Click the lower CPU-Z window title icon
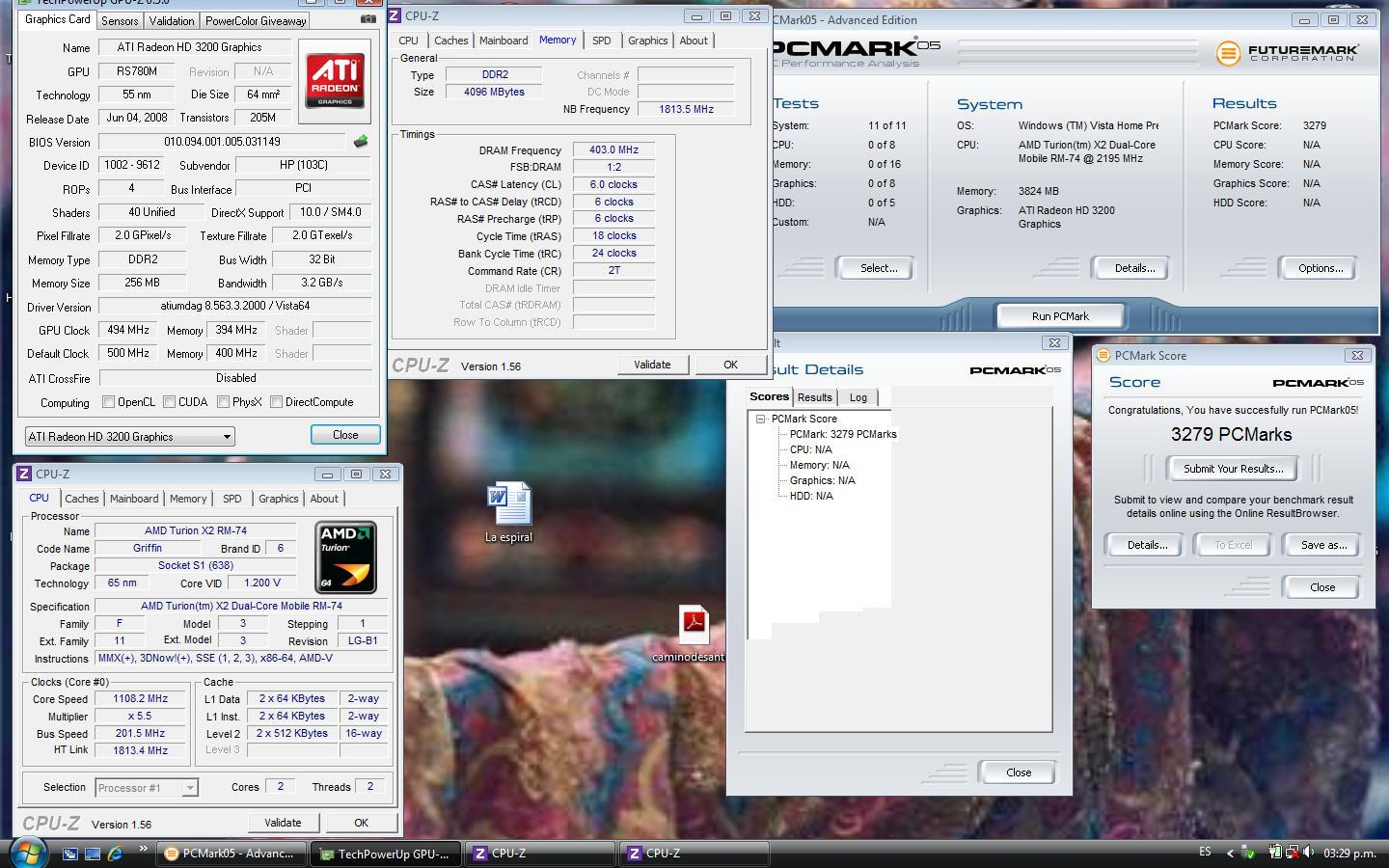The image size is (1389, 868). [x=25, y=475]
